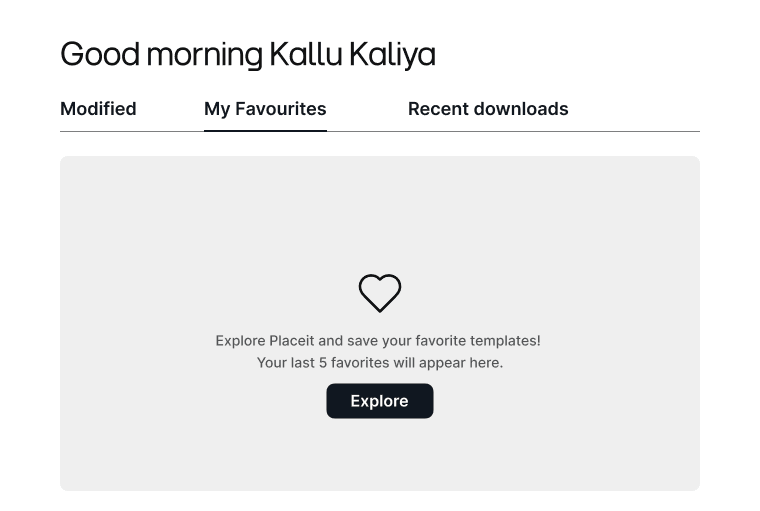Click the word Modified in tab bar

tap(98, 109)
